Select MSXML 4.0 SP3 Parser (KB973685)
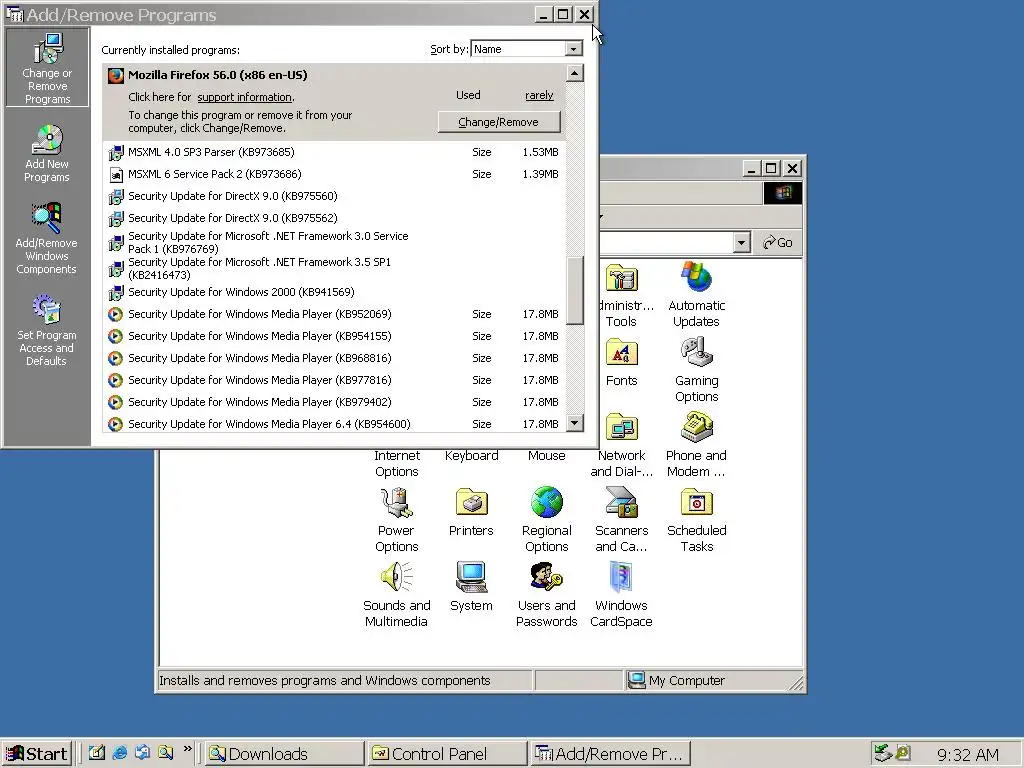This screenshot has width=1024, height=768. coord(334,152)
